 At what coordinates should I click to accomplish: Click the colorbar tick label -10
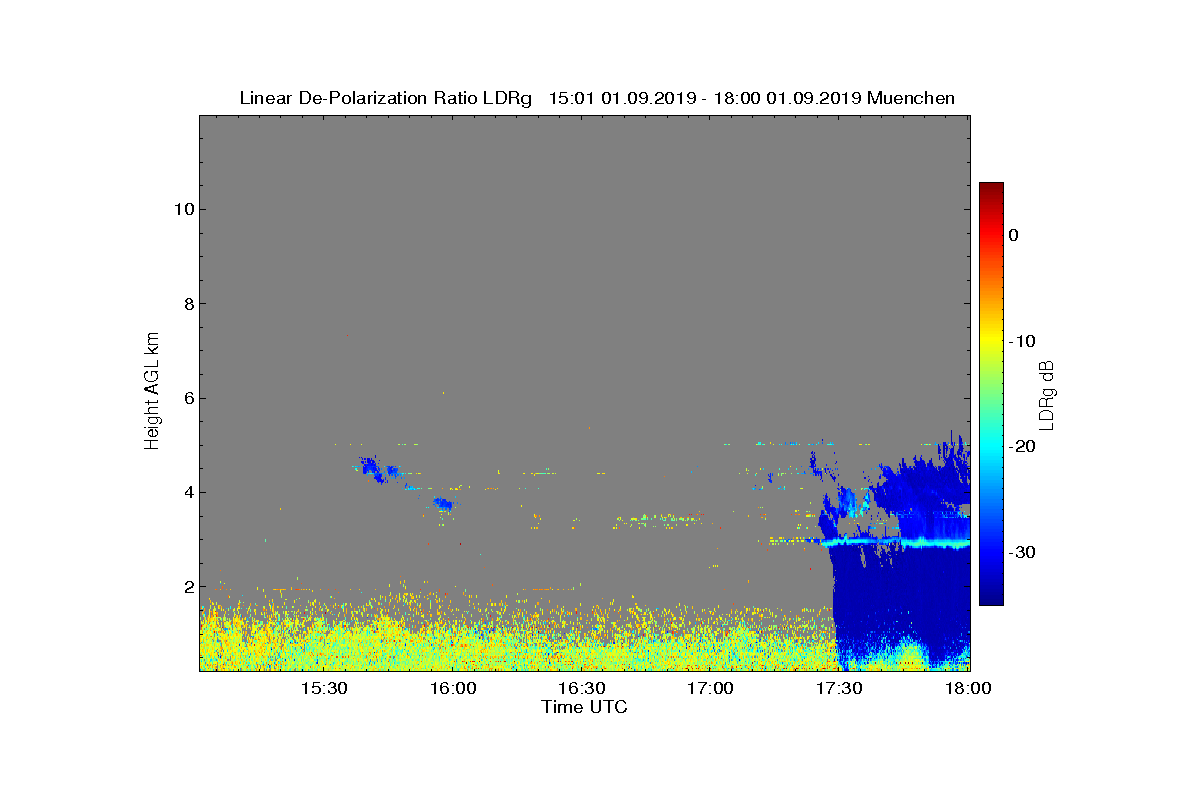[1021, 341]
